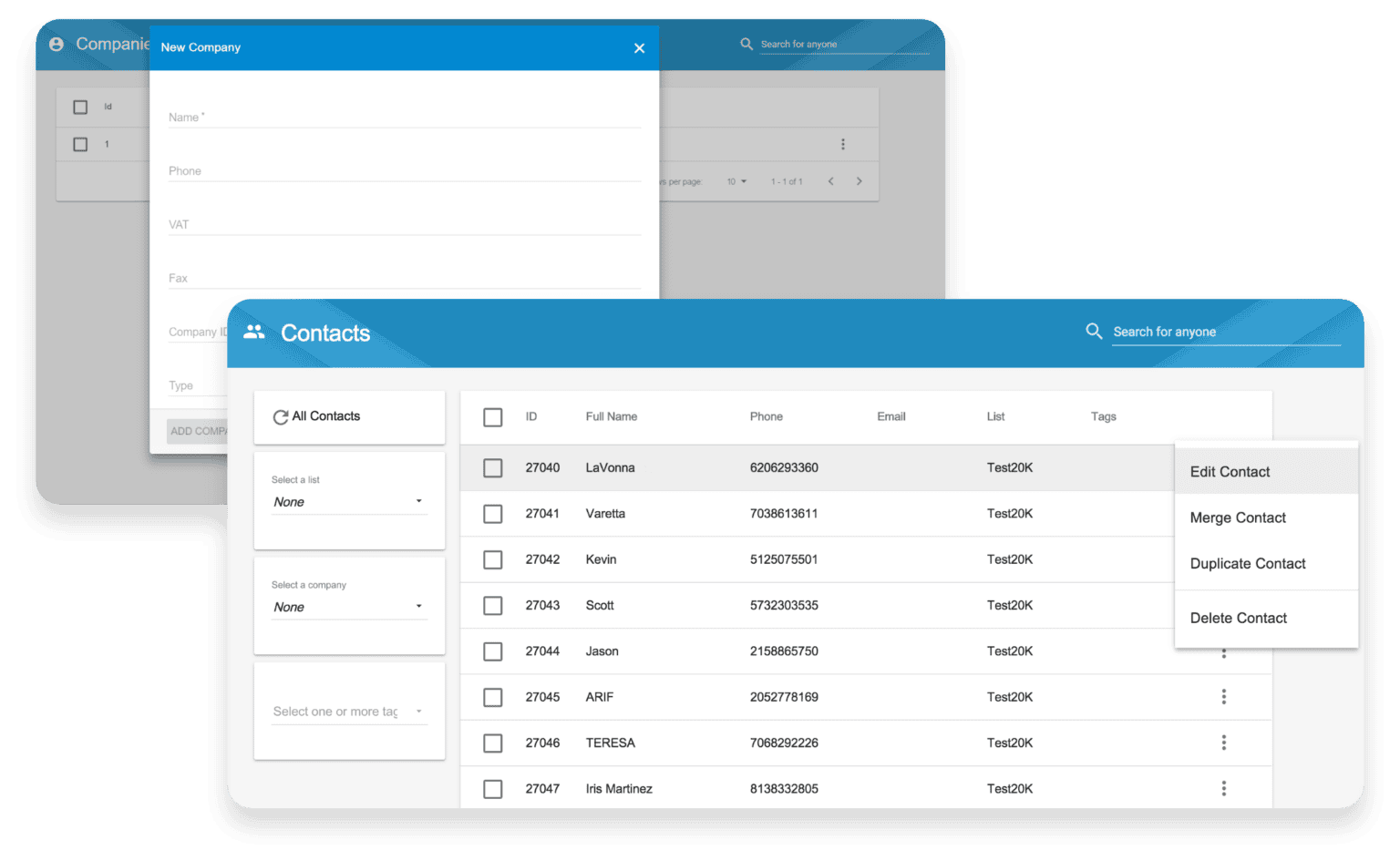Click the user icon next to Companies title
The width and height of the screenshot is (1400, 861).
pos(56,43)
